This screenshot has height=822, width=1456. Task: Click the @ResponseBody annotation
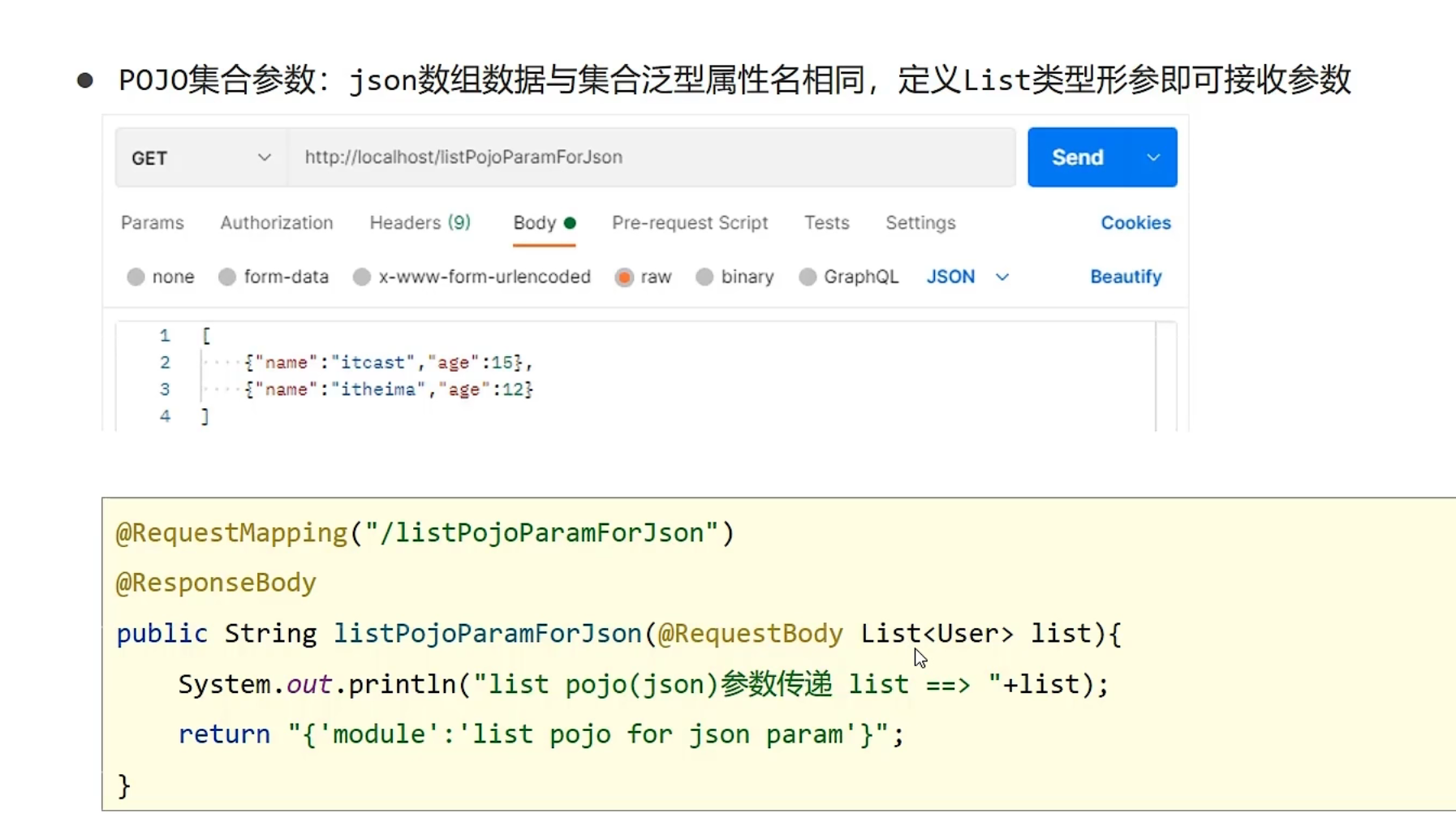click(x=216, y=583)
